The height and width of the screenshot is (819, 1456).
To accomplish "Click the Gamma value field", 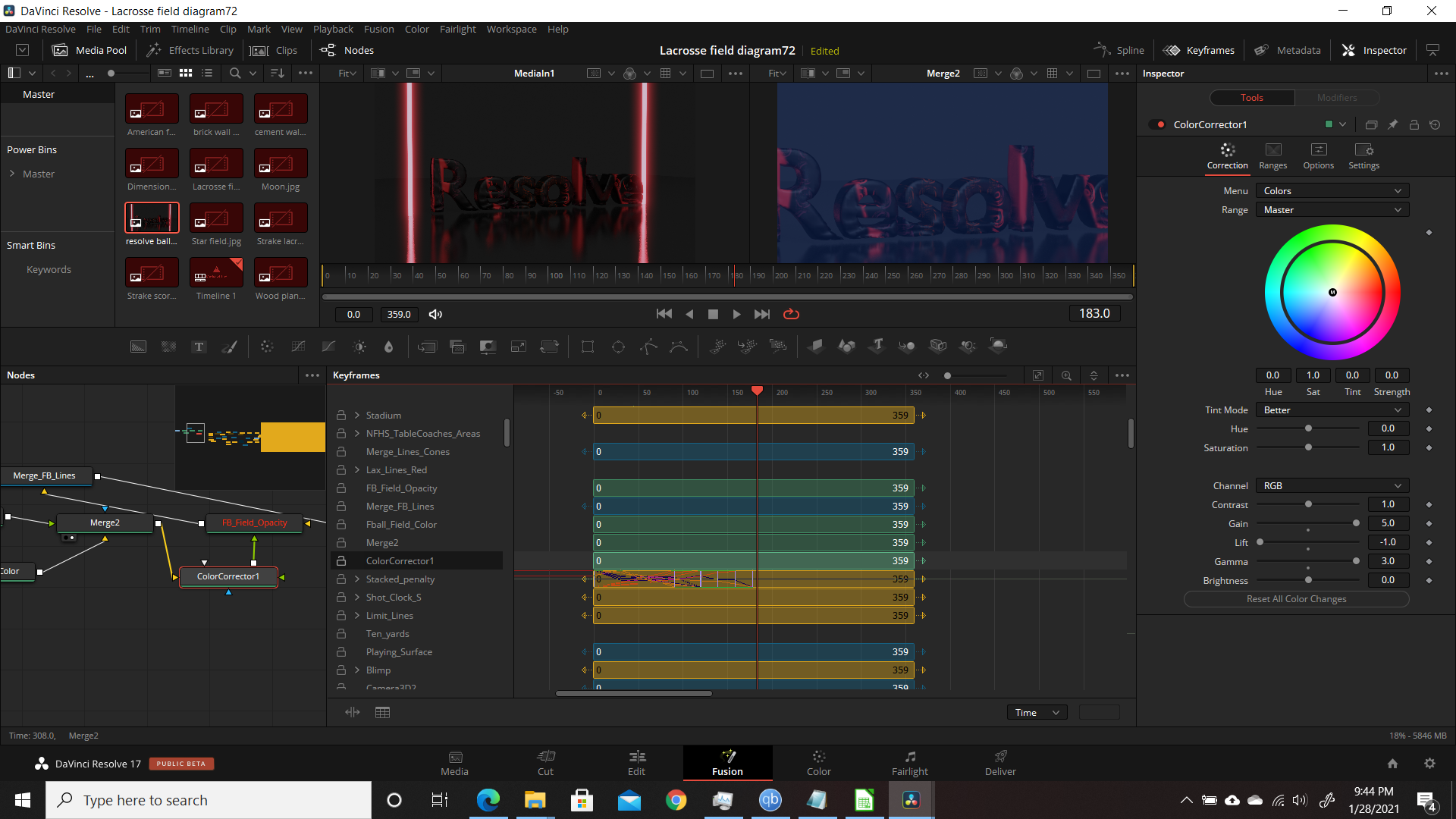I will coord(1388,561).
